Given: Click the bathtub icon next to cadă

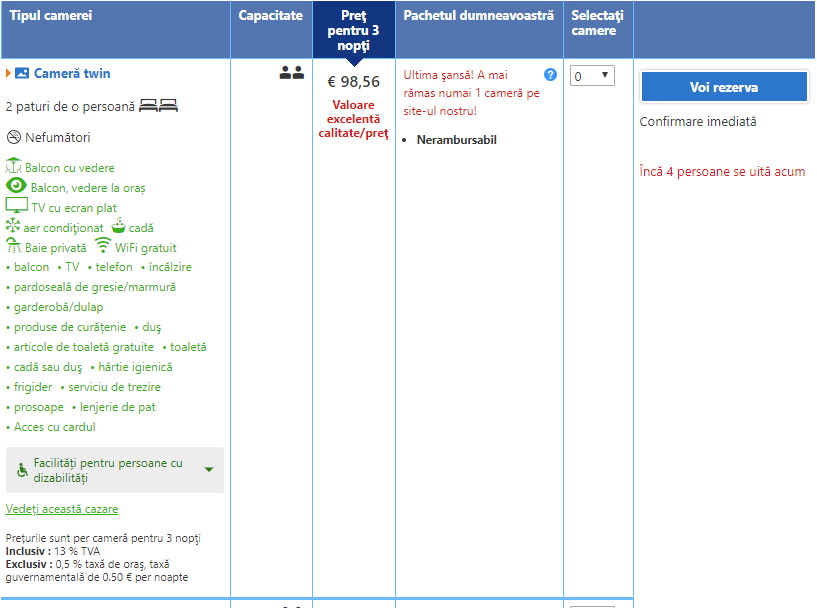Looking at the screenshot, I should (119, 226).
